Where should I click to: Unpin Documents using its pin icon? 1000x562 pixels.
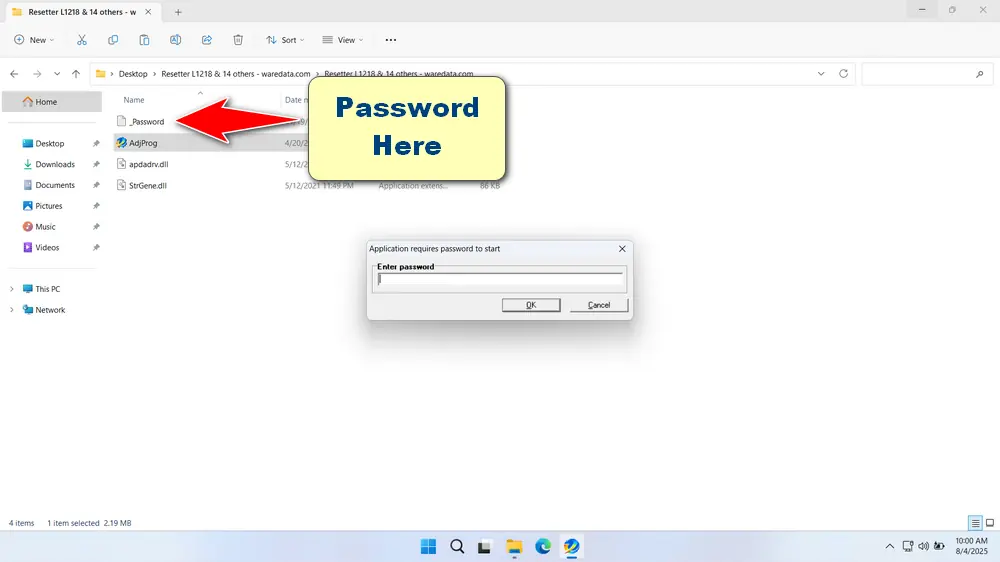[x=96, y=185]
